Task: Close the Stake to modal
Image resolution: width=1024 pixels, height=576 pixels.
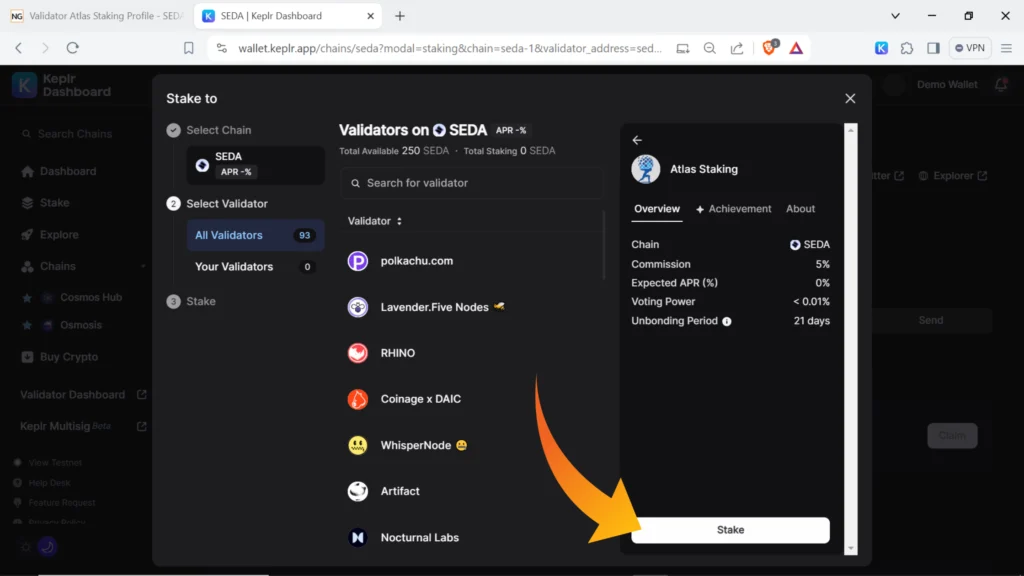Action: tap(850, 98)
